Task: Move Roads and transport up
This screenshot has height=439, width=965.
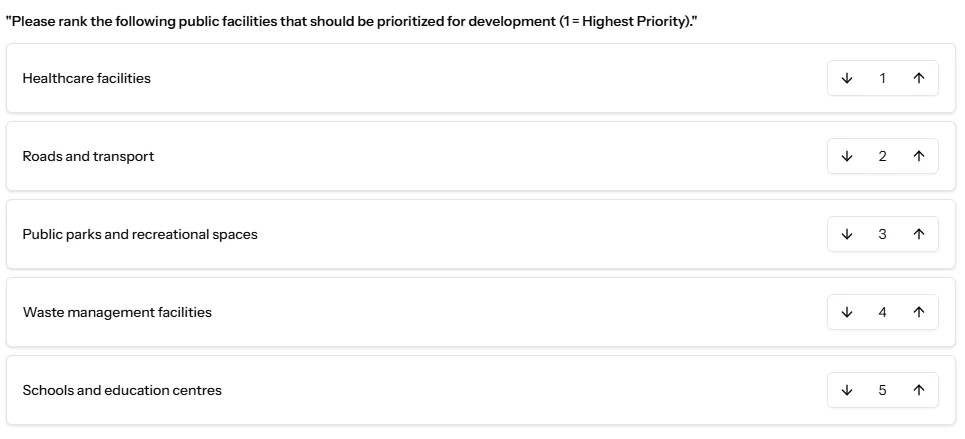Action: (918, 156)
